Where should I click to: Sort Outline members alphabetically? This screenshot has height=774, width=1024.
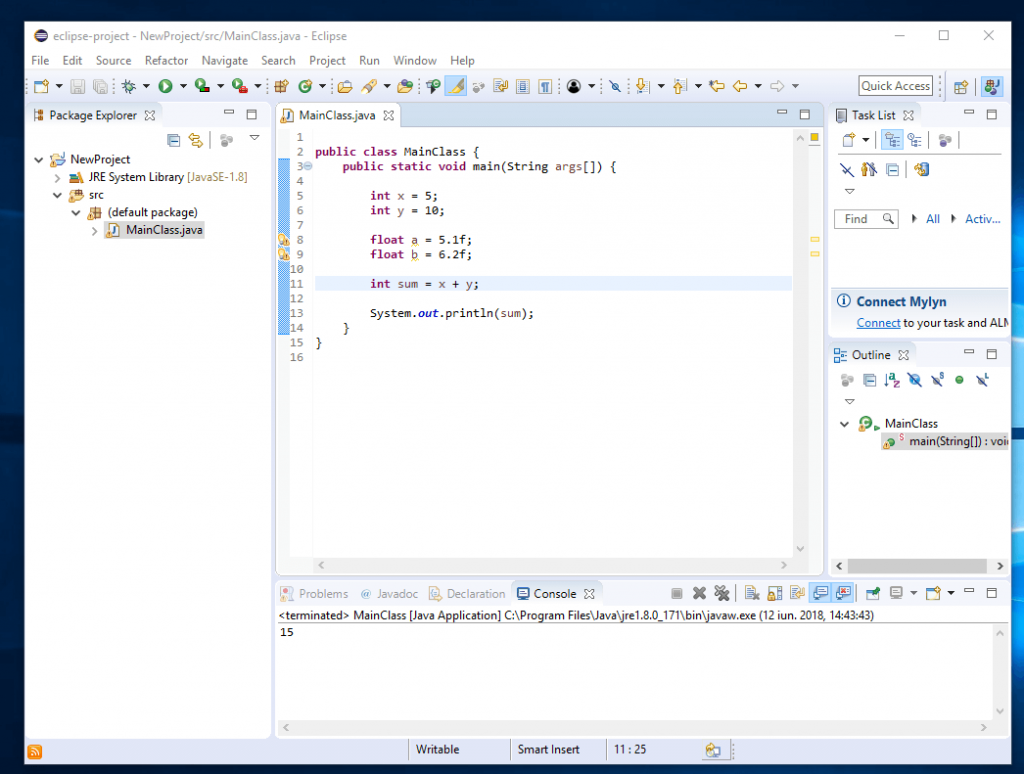click(x=891, y=381)
